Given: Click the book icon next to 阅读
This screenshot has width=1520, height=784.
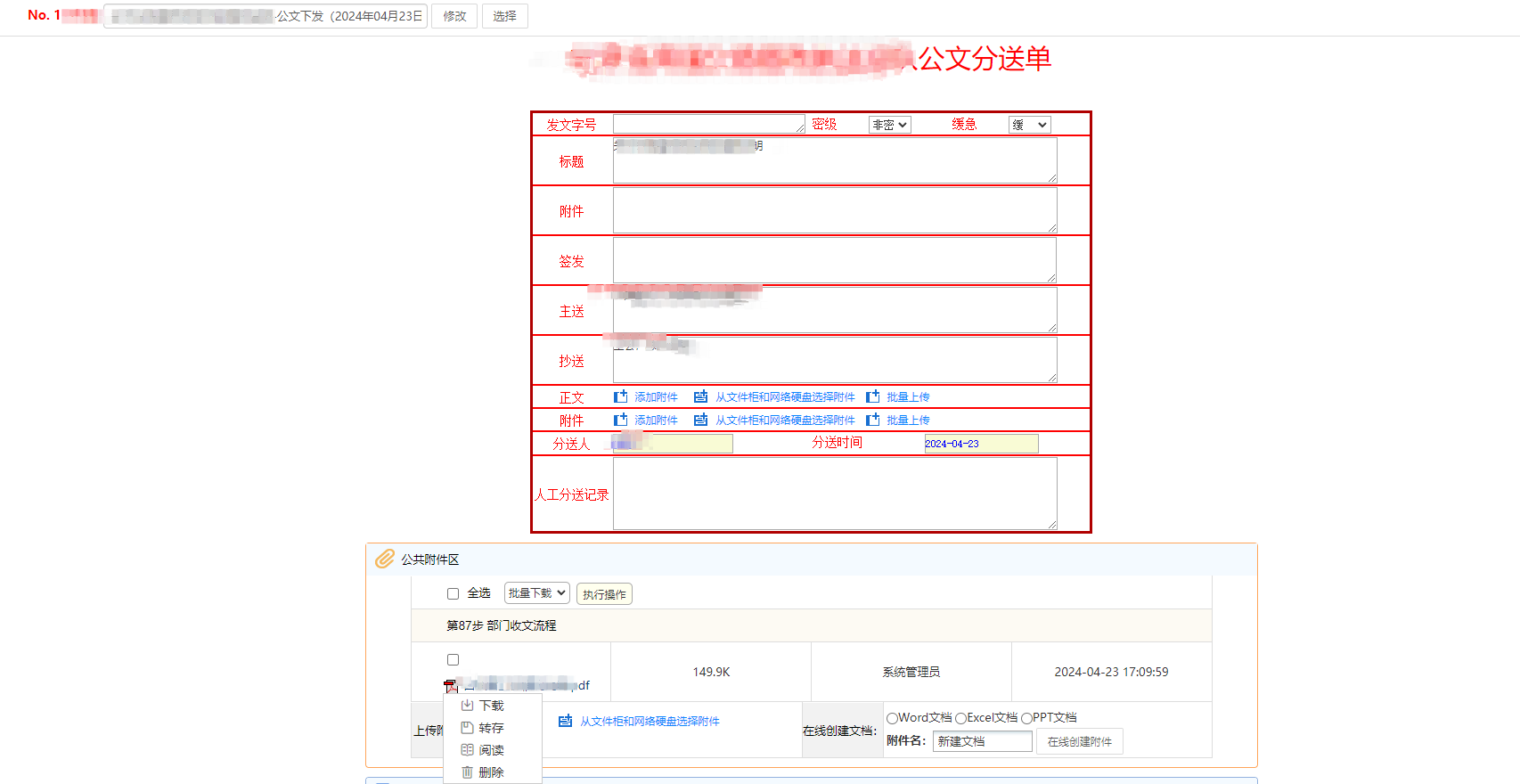Looking at the screenshot, I should tap(467, 750).
